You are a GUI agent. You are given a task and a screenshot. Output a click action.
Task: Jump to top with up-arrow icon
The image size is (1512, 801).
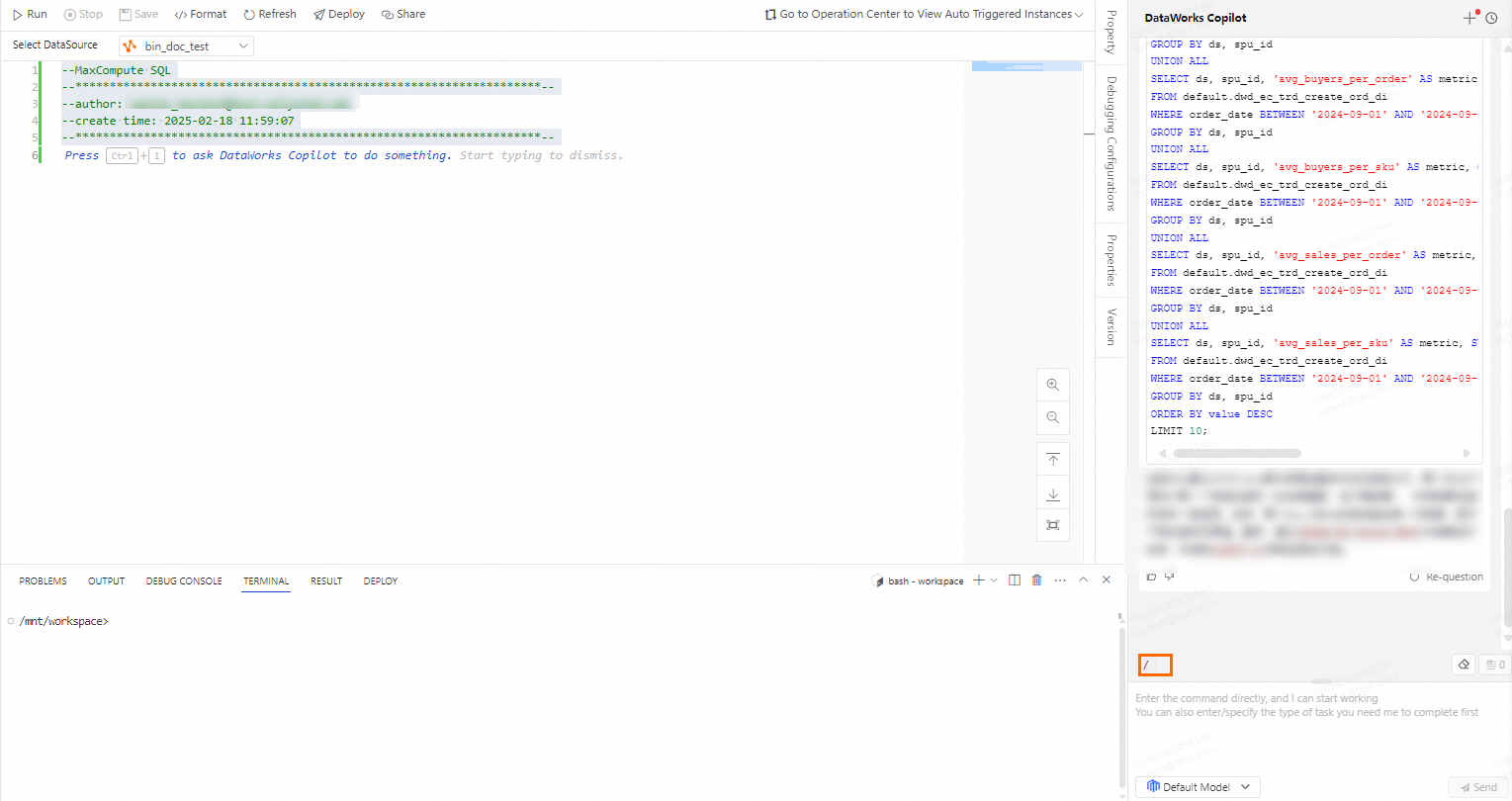tap(1052, 460)
